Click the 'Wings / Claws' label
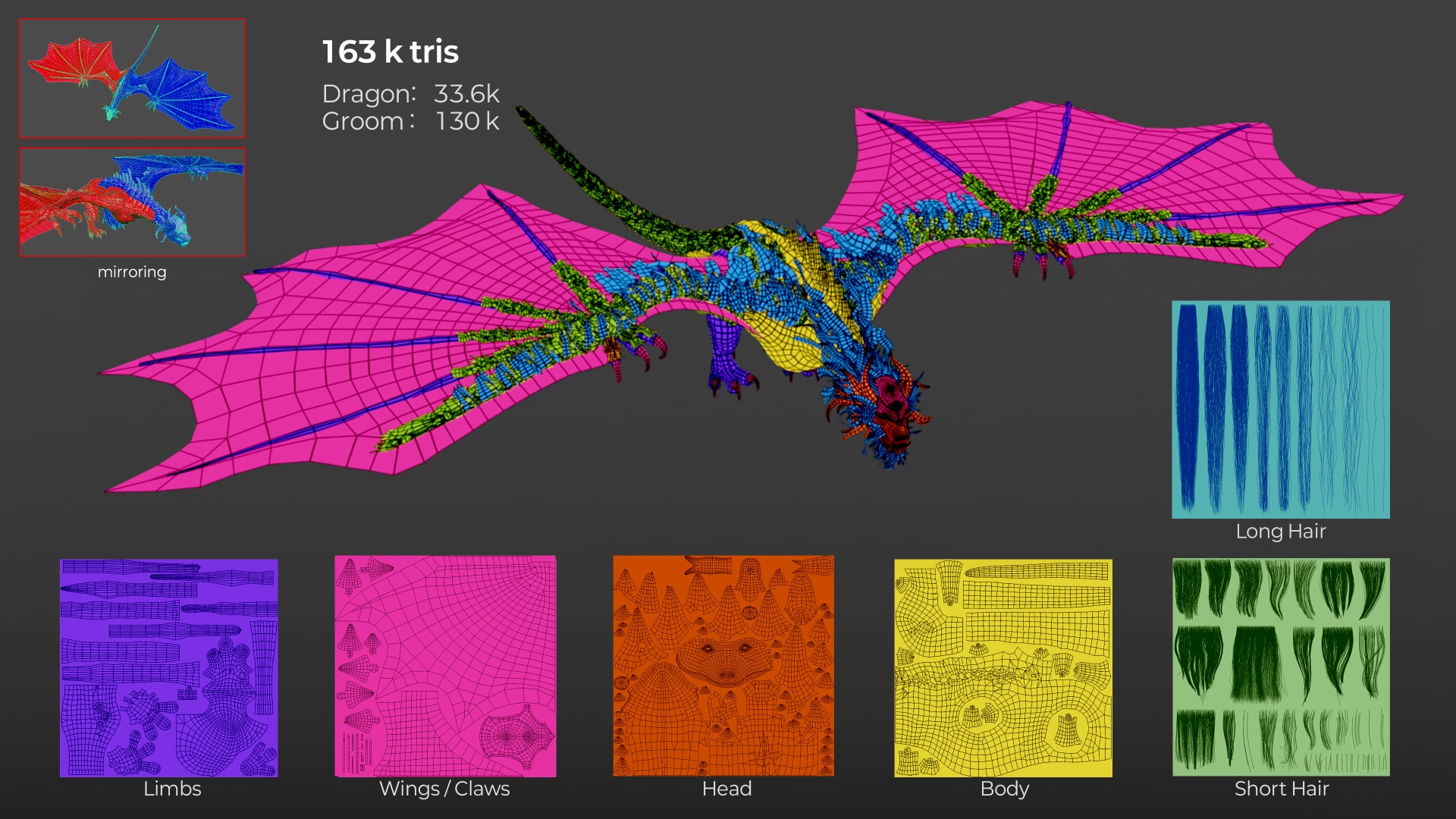Image resolution: width=1456 pixels, height=819 pixels. pos(444,789)
